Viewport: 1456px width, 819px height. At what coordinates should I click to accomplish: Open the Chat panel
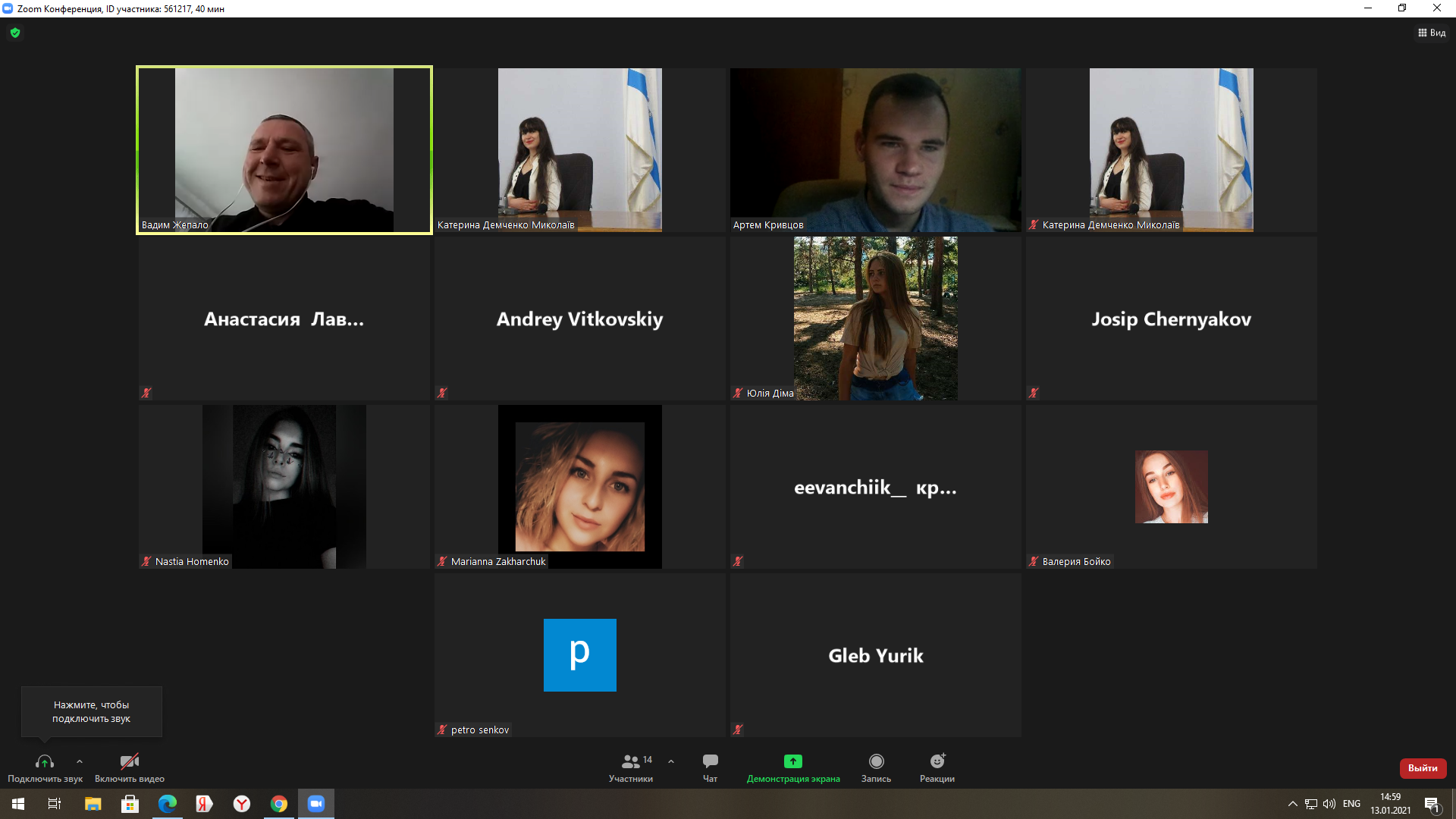click(710, 761)
